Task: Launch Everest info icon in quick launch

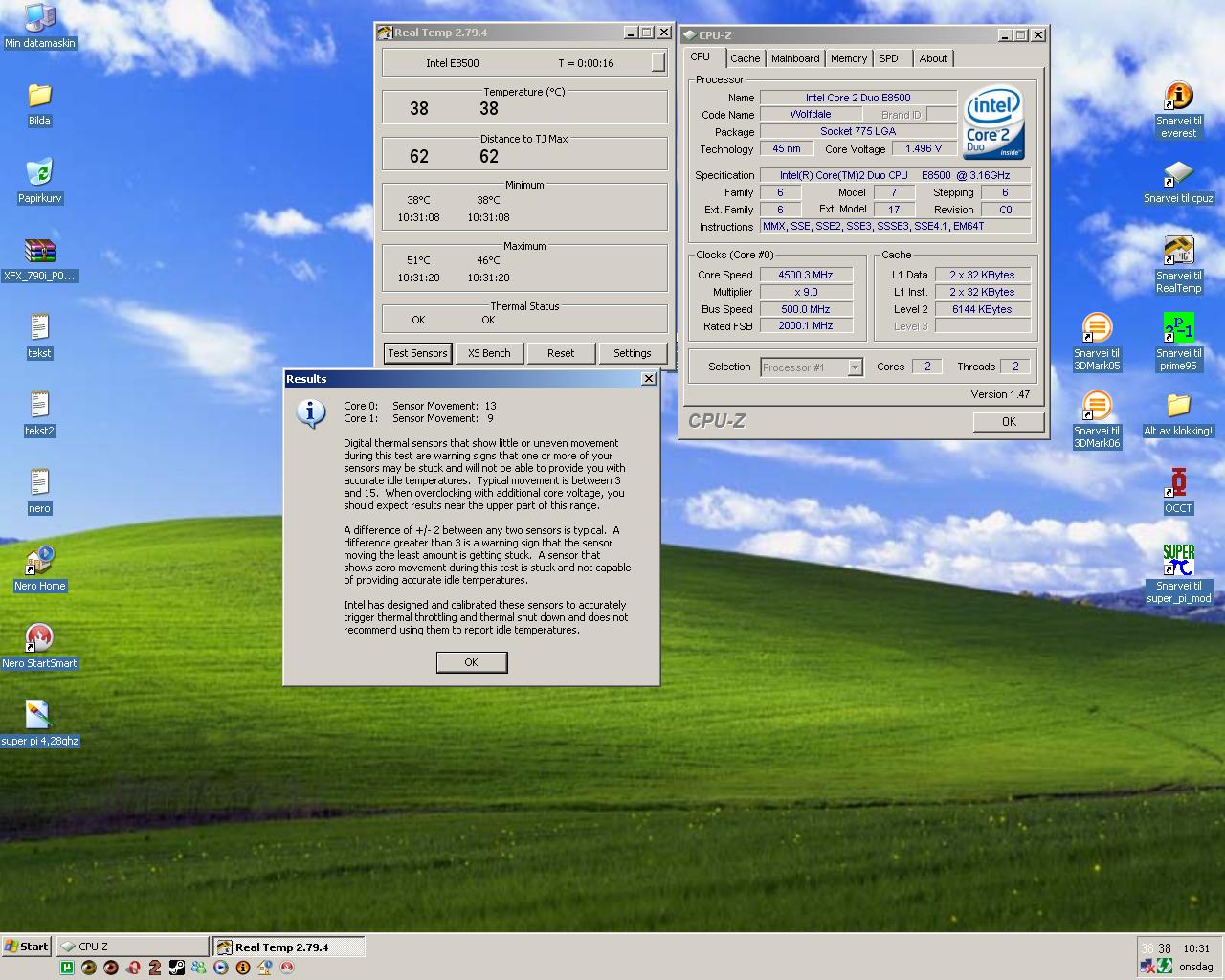Action: coord(243,968)
